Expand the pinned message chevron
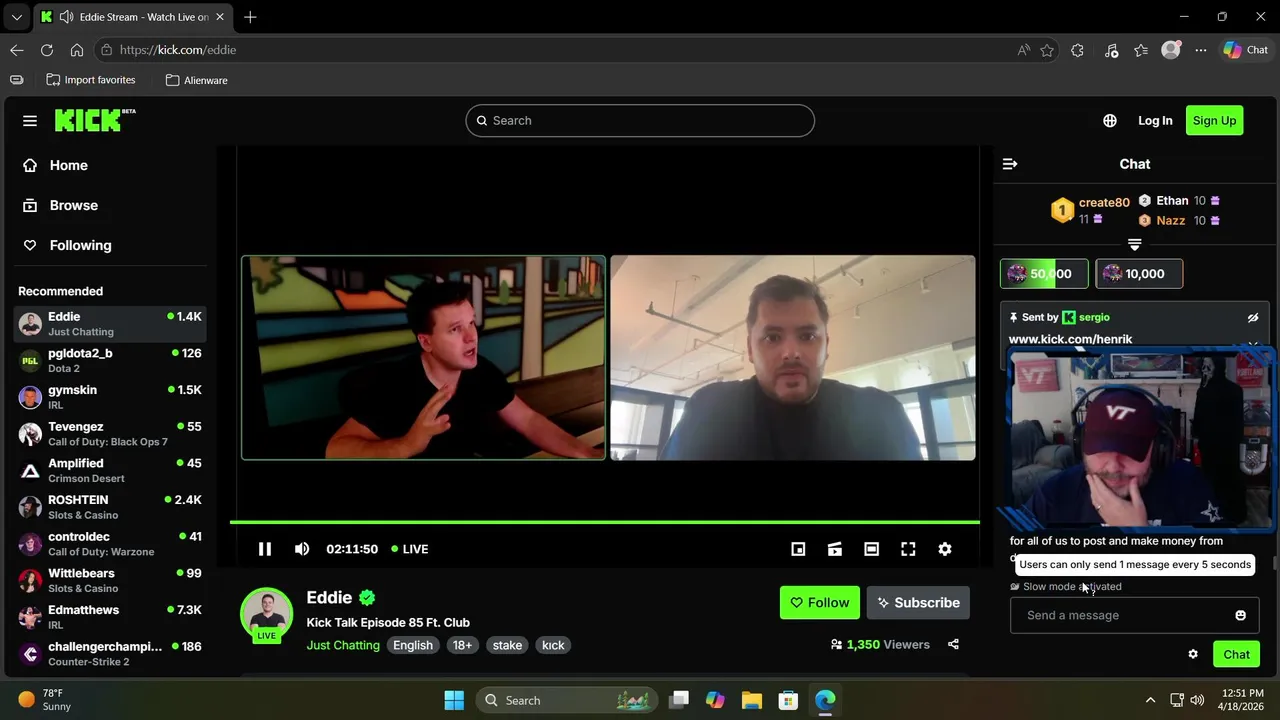Screen dimensions: 1280x720 click(x=1253, y=345)
